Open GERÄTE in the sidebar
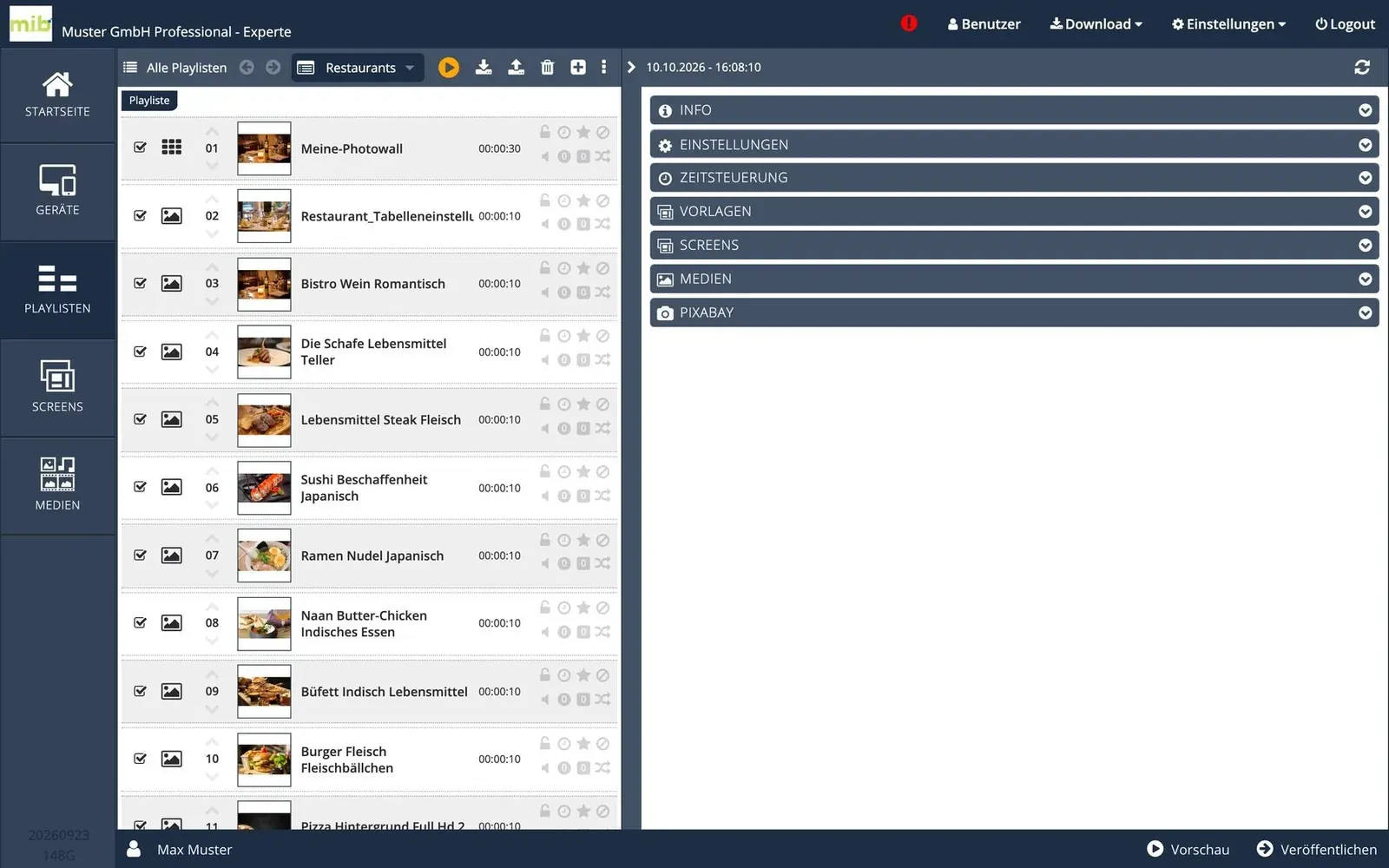 57,193
